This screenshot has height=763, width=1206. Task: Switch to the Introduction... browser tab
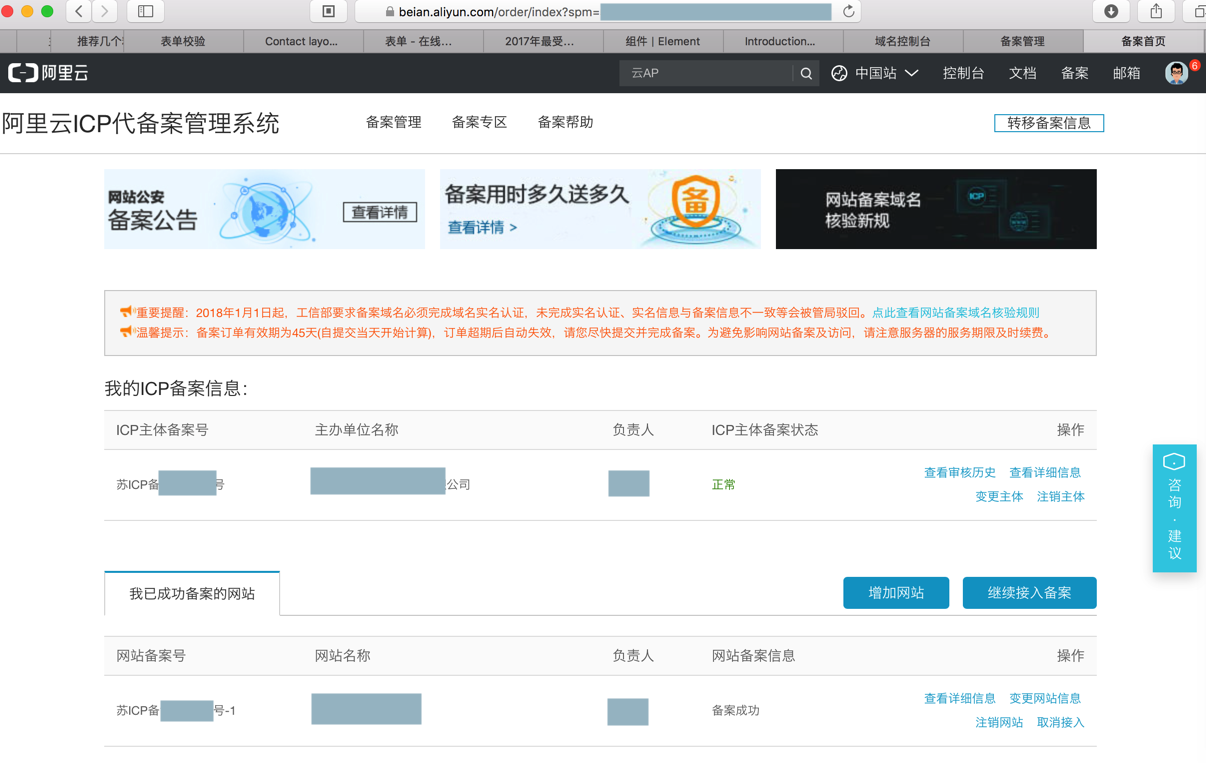780,41
